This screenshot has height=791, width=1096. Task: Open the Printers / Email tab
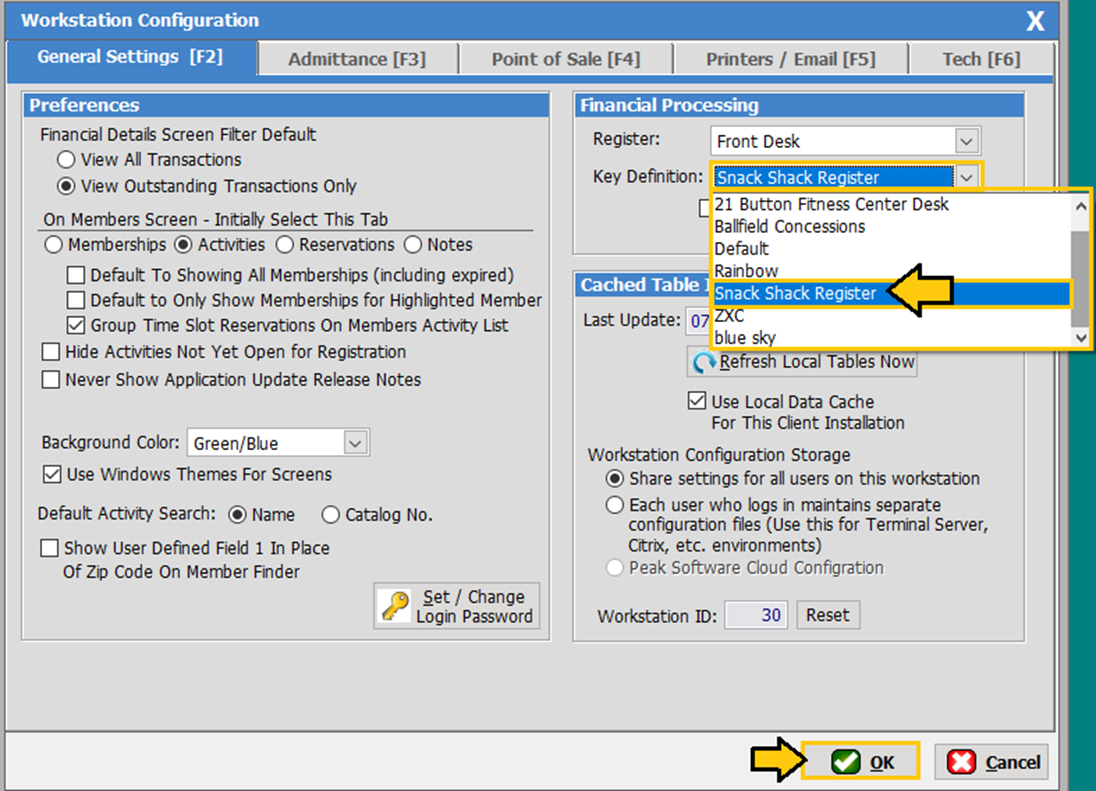[x=790, y=59]
